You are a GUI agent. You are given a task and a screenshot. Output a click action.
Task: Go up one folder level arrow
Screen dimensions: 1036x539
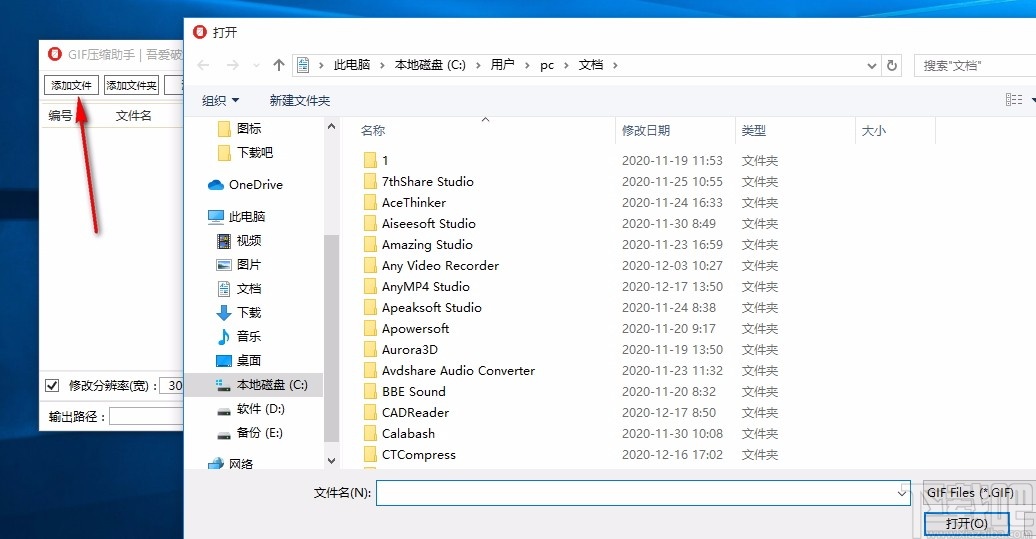(279, 65)
